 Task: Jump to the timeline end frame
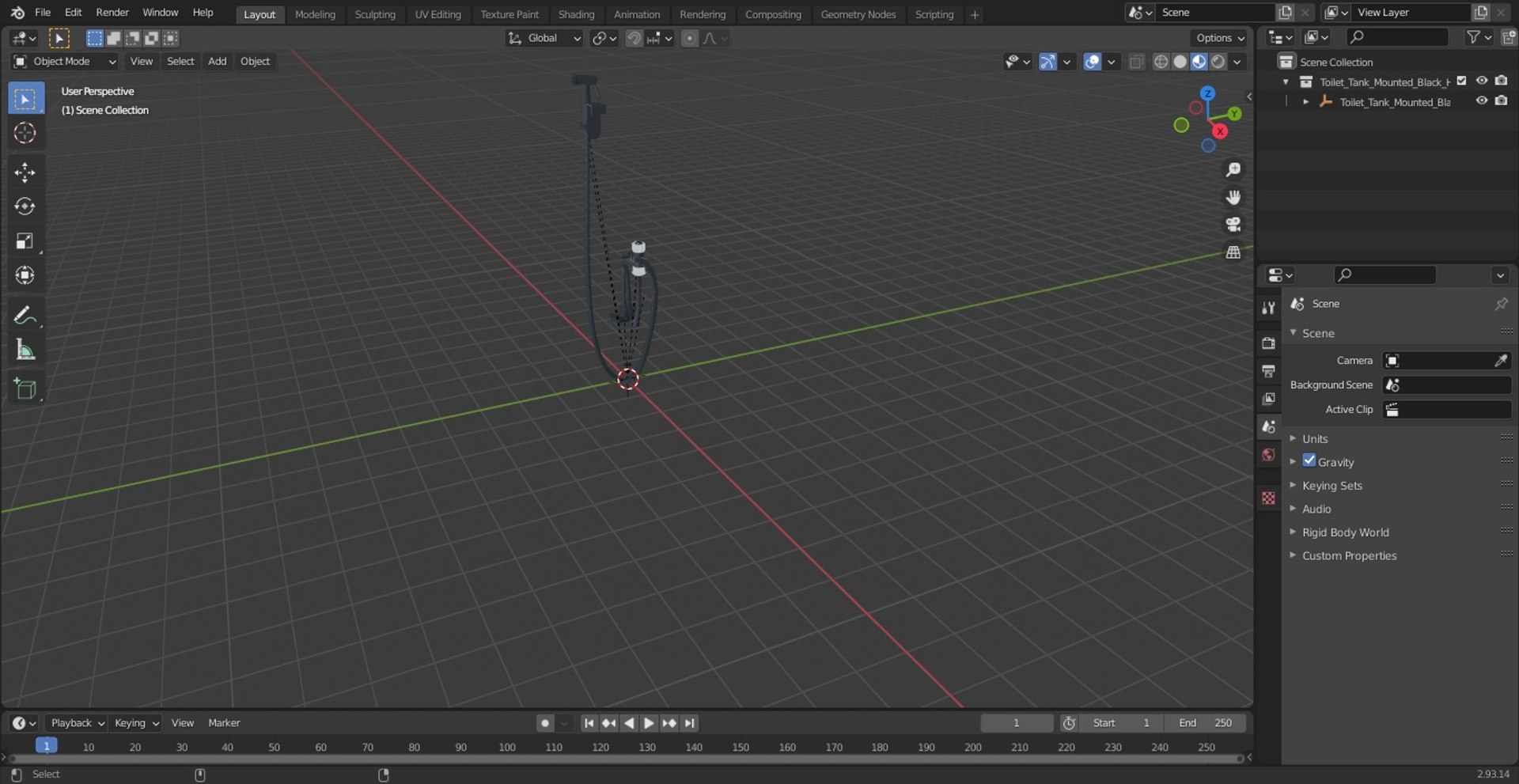[x=690, y=723]
